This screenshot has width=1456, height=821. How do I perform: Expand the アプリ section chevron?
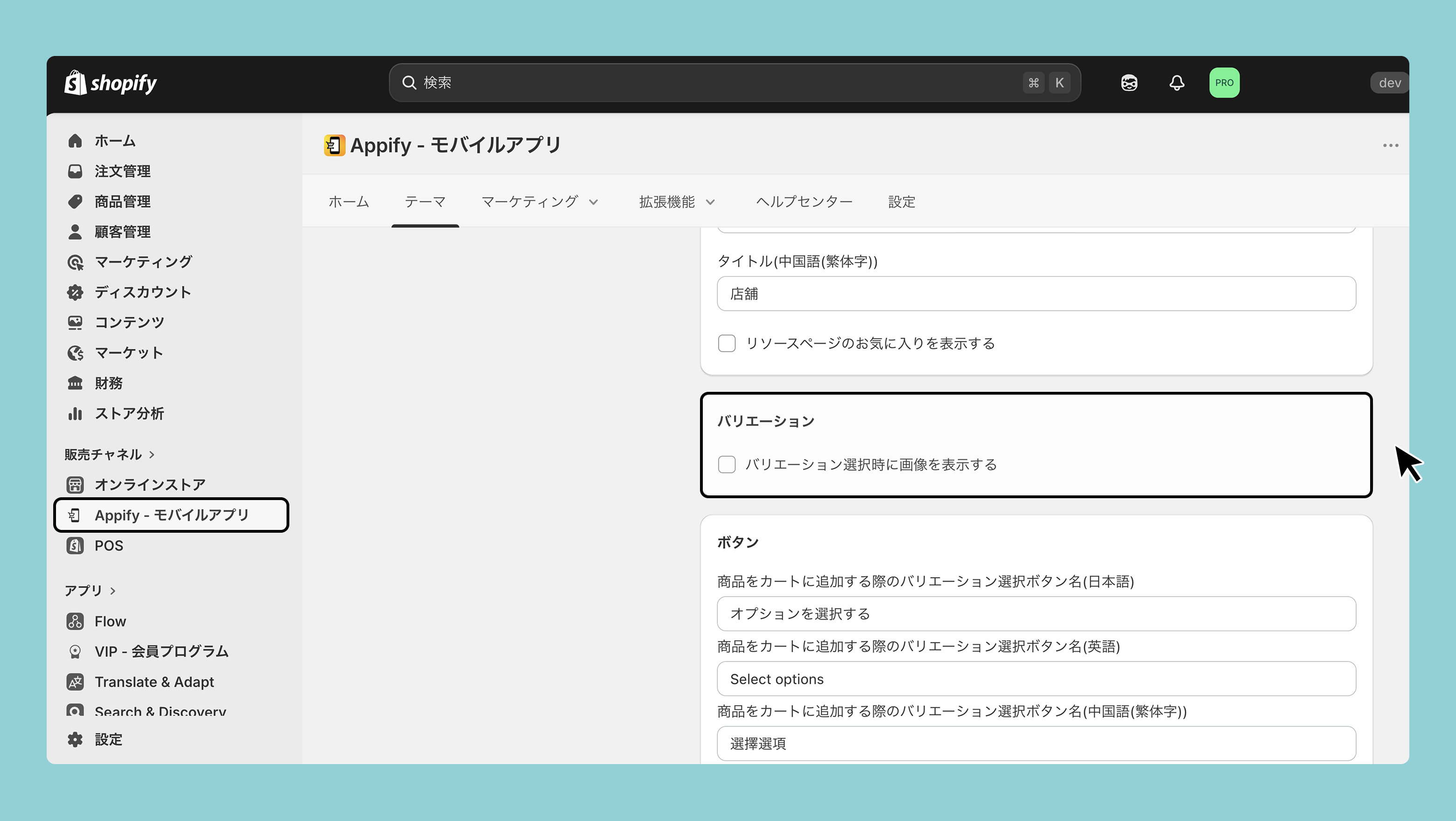(x=112, y=591)
